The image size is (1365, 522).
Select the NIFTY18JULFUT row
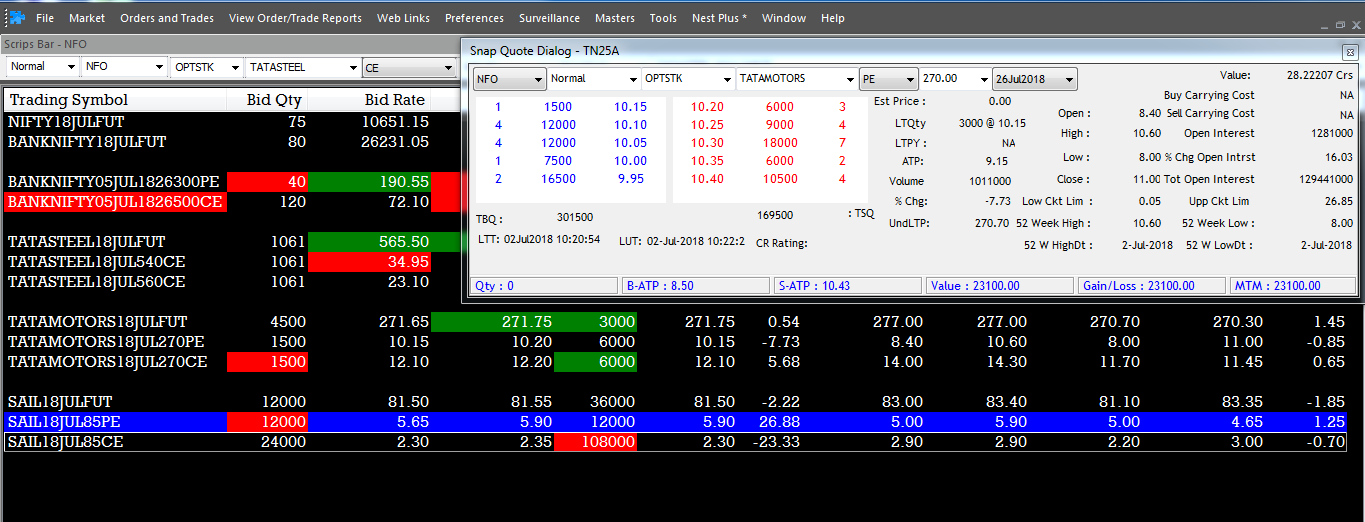click(x=231, y=121)
